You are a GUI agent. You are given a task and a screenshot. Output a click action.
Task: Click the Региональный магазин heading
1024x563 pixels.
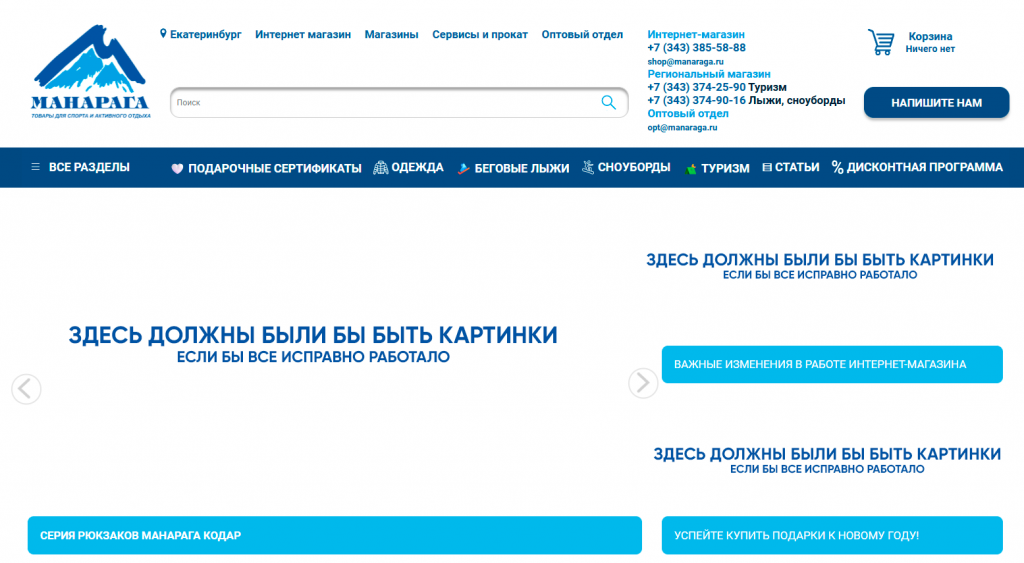[709, 74]
